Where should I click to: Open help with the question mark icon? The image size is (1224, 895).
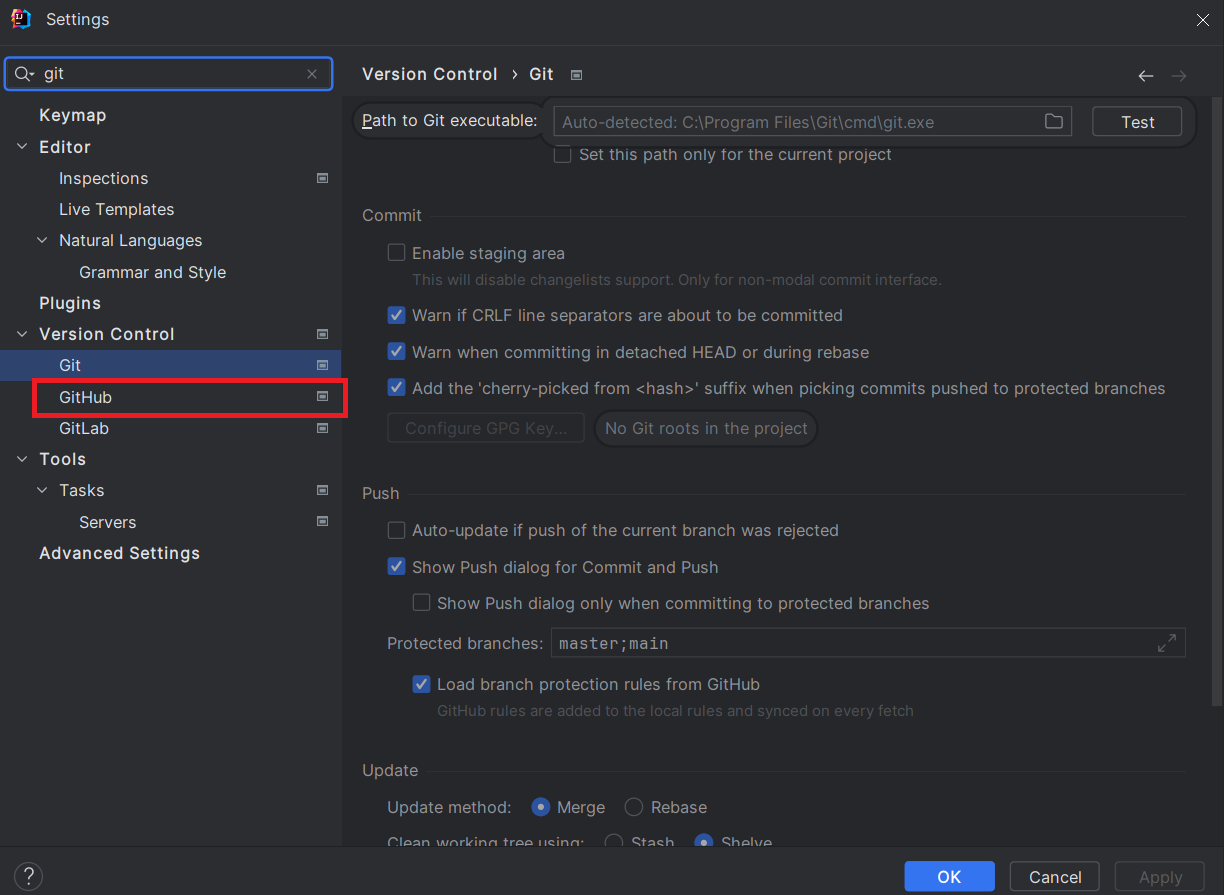click(x=28, y=877)
